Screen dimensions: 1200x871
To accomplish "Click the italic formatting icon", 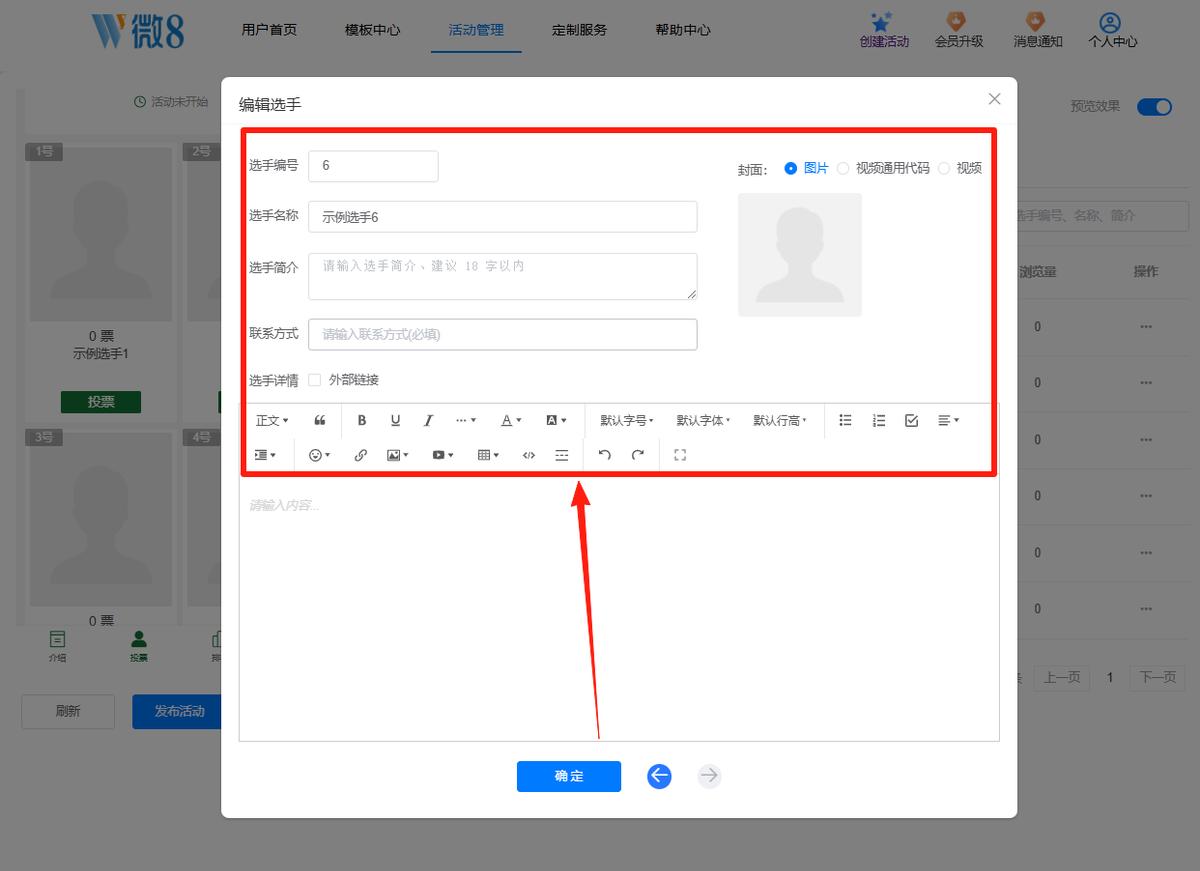I will coord(428,421).
